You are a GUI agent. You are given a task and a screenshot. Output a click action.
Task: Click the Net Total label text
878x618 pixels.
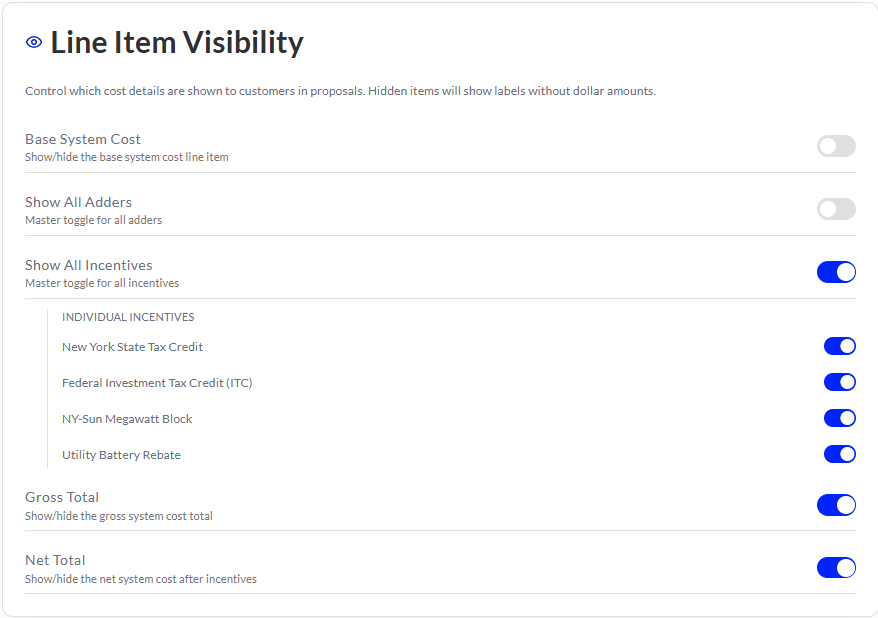[55, 560]
